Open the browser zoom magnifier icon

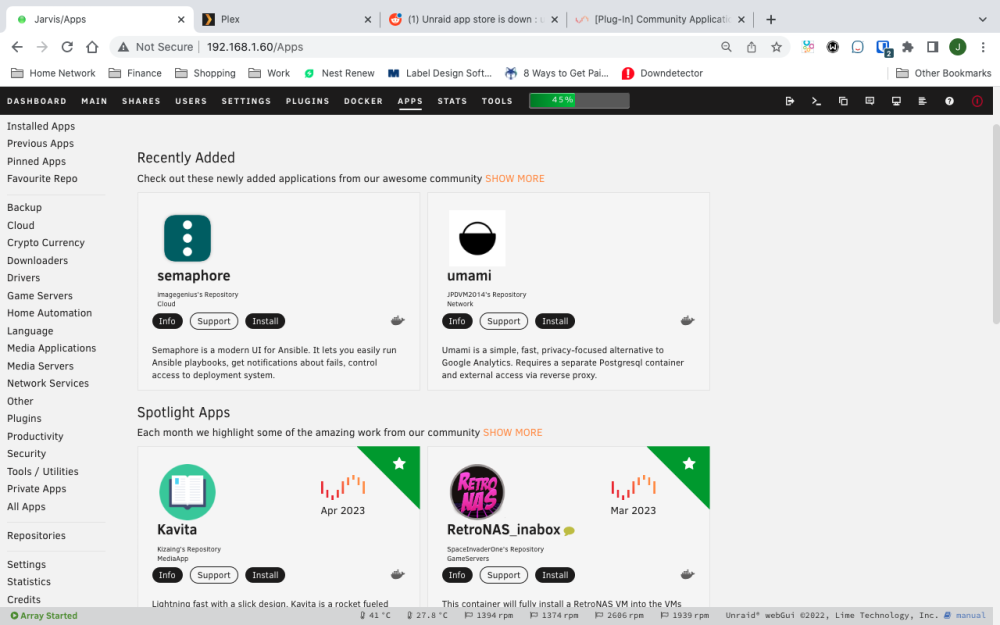pos(726,47)
